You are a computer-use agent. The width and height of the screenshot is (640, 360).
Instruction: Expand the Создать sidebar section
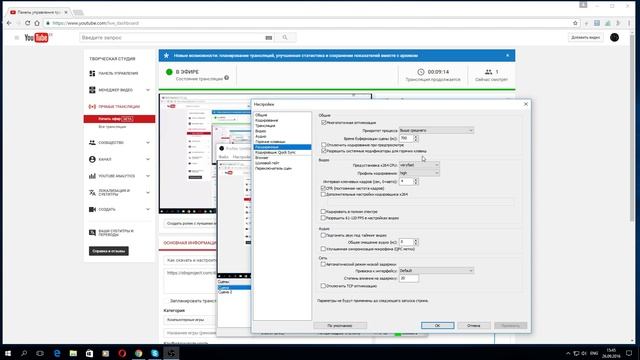point(148,209)
